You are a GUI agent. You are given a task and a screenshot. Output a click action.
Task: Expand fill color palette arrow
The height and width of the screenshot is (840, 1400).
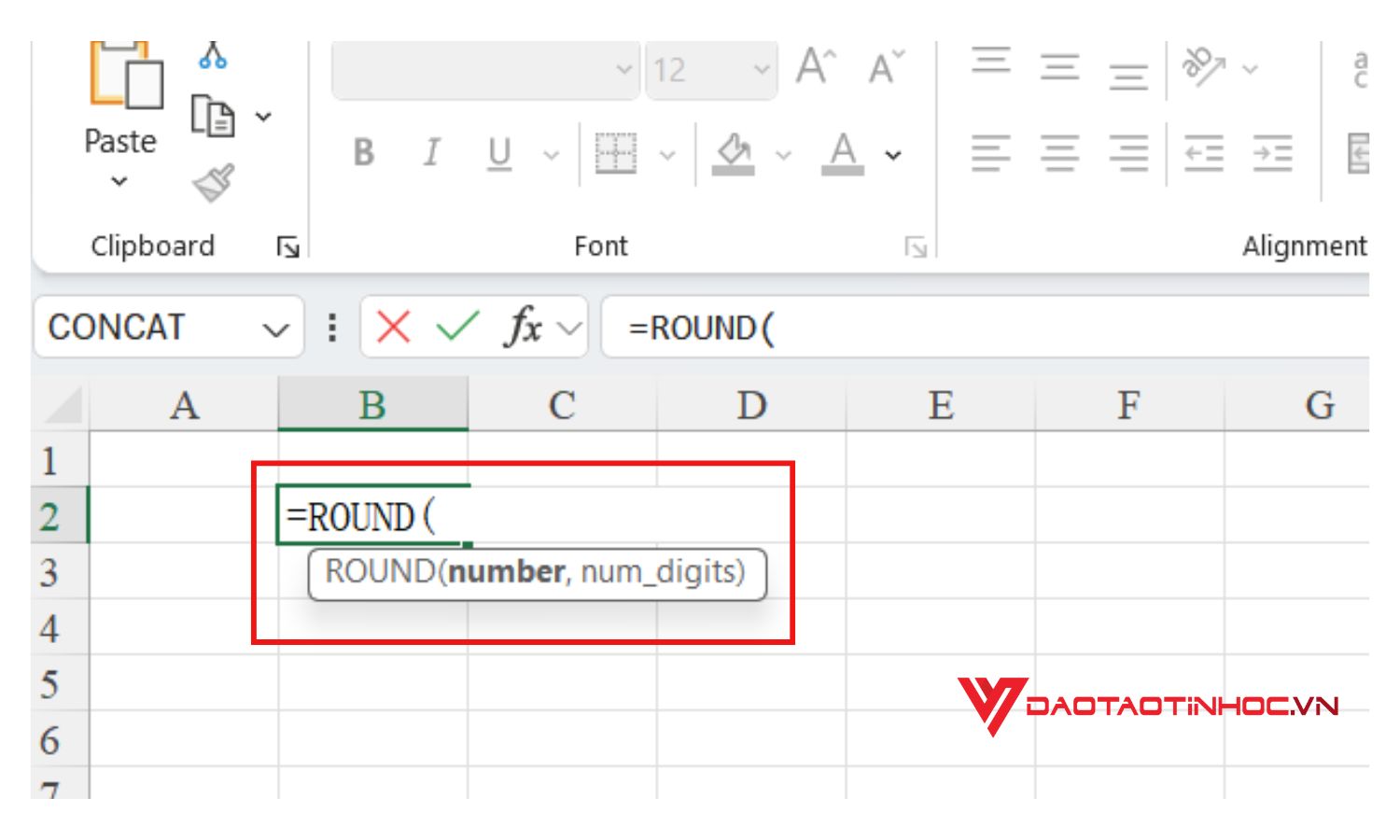[784, 155]
